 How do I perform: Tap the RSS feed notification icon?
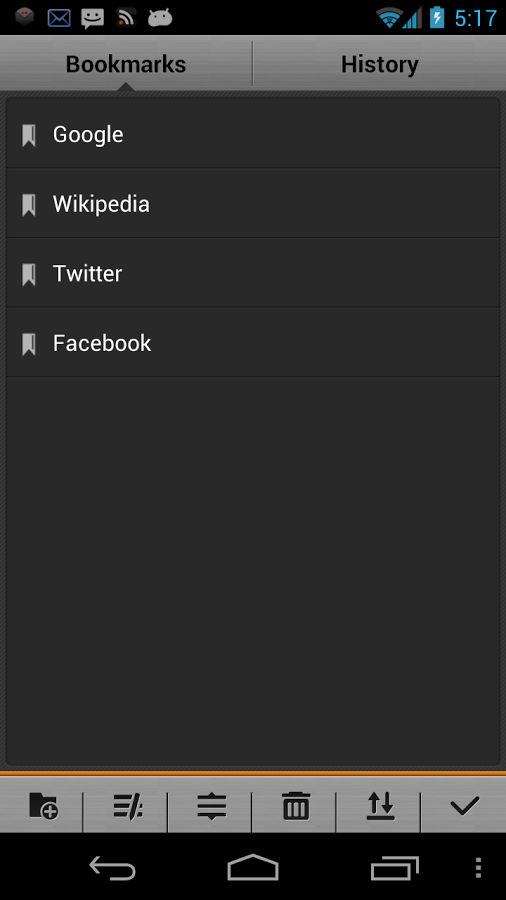[x=126, y=18]
